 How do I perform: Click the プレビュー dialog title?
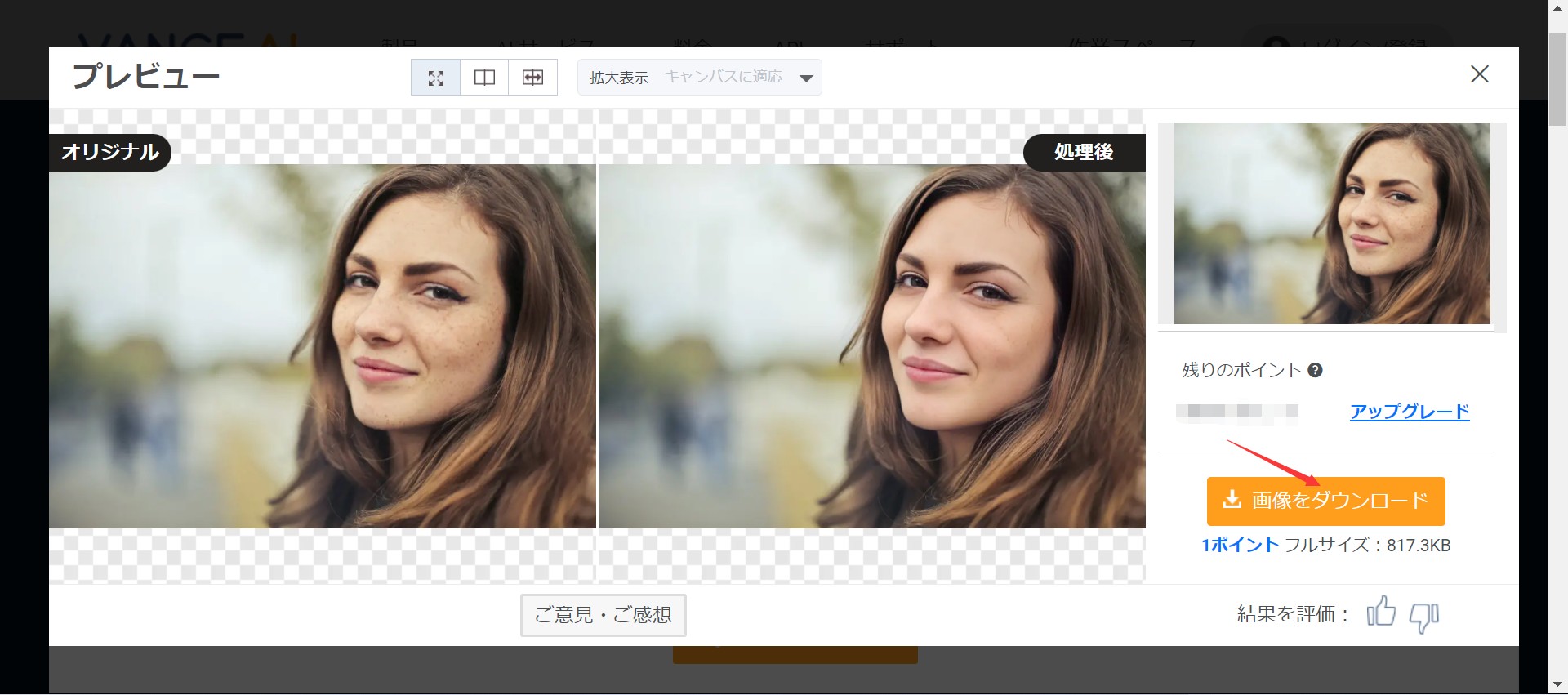coord(146,77)
